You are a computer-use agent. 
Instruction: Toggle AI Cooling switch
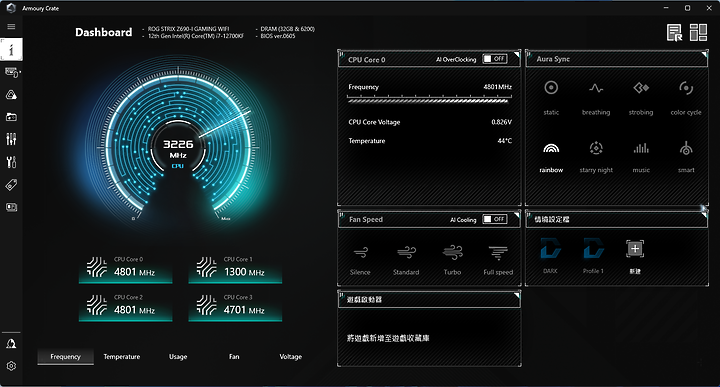coord(495,219)
